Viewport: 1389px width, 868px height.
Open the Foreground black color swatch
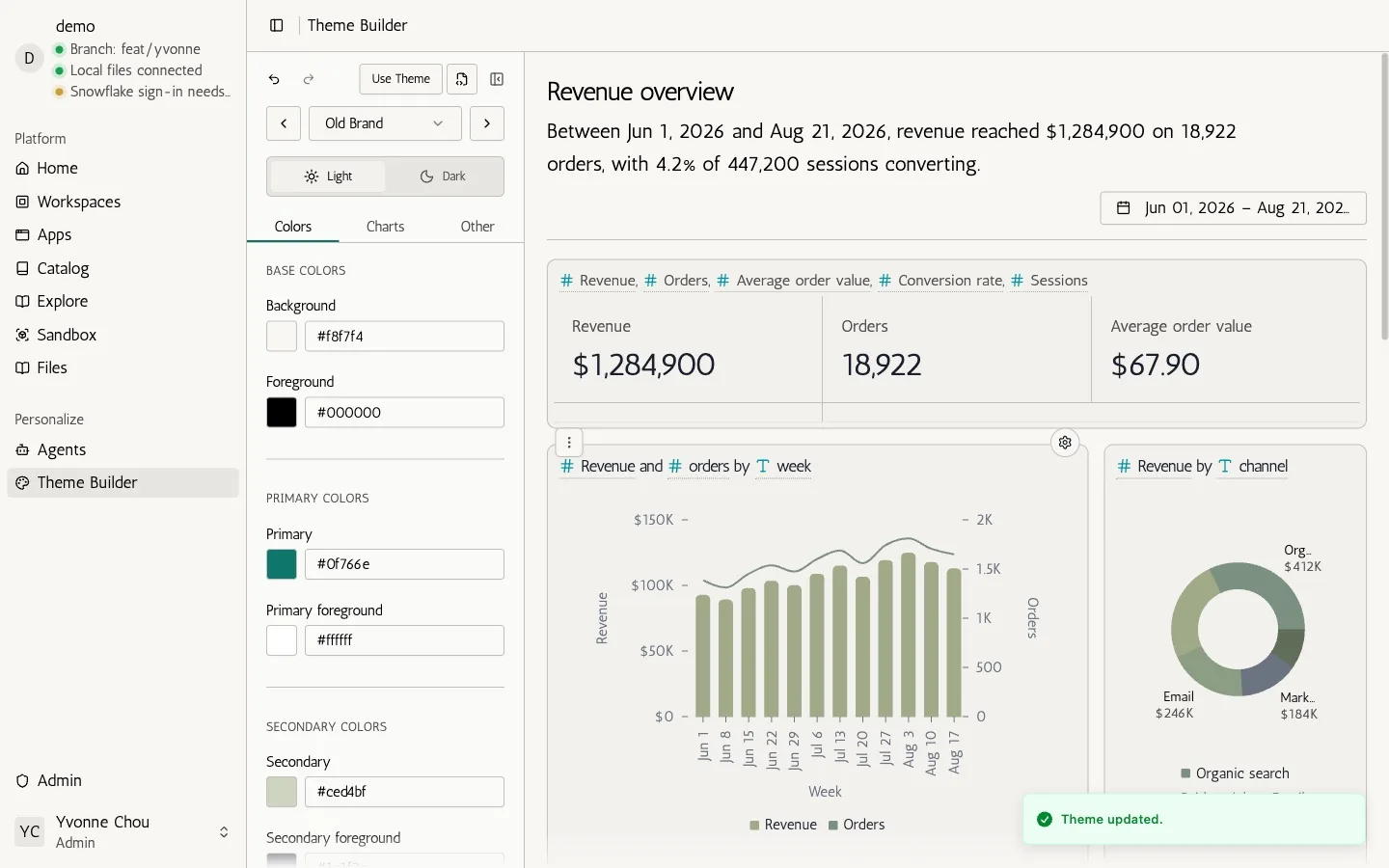[x=282, y=413]
